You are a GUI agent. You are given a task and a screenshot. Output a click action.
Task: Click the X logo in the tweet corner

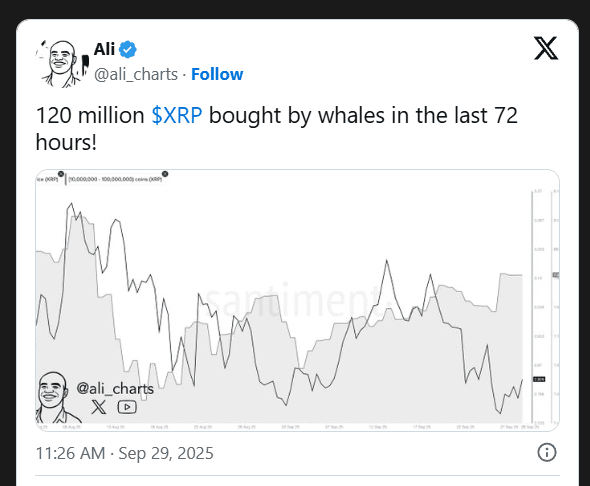click(546, 48)
